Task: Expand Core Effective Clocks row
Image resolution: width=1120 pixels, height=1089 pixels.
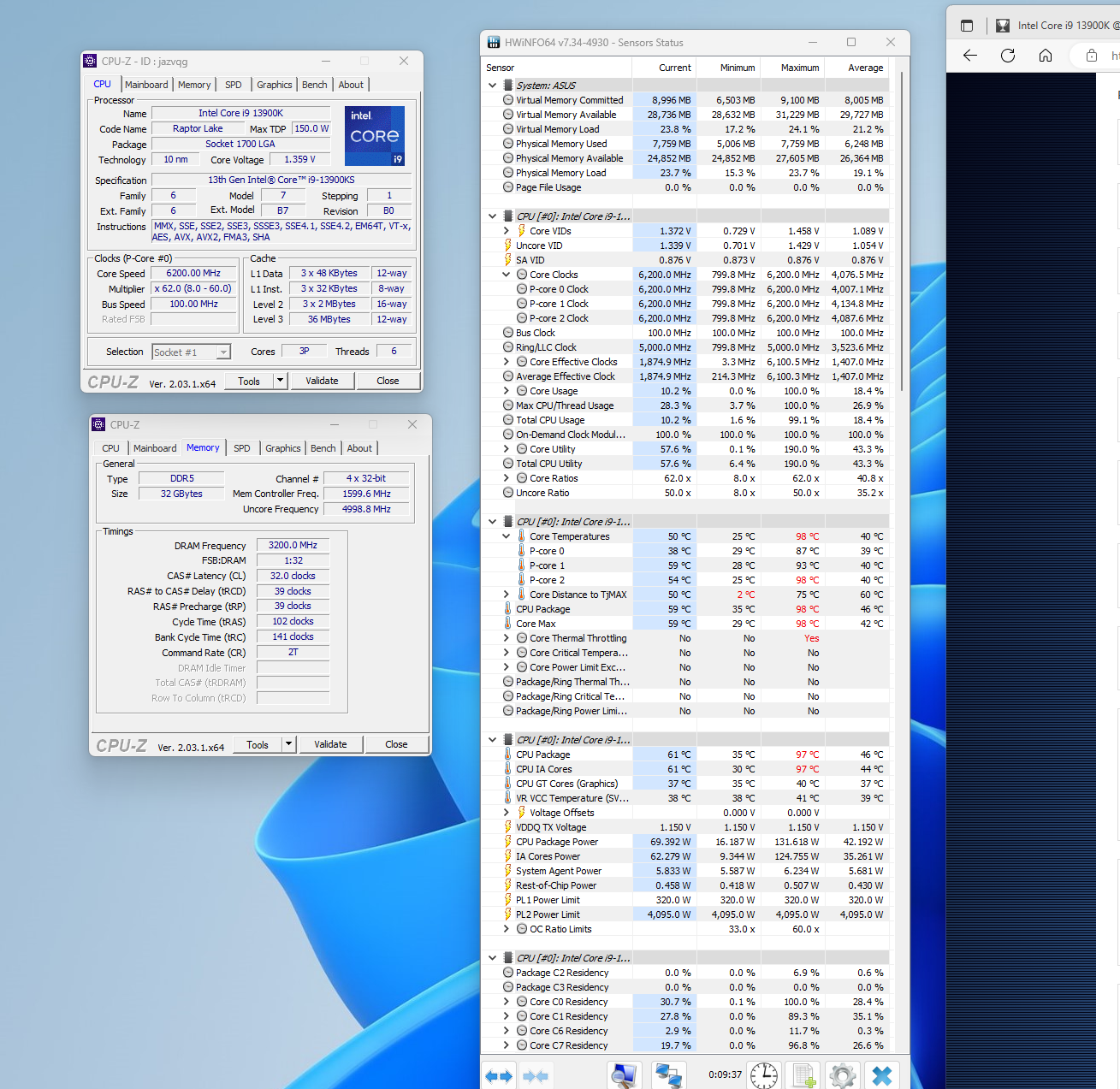Action: tap(506, 362)
